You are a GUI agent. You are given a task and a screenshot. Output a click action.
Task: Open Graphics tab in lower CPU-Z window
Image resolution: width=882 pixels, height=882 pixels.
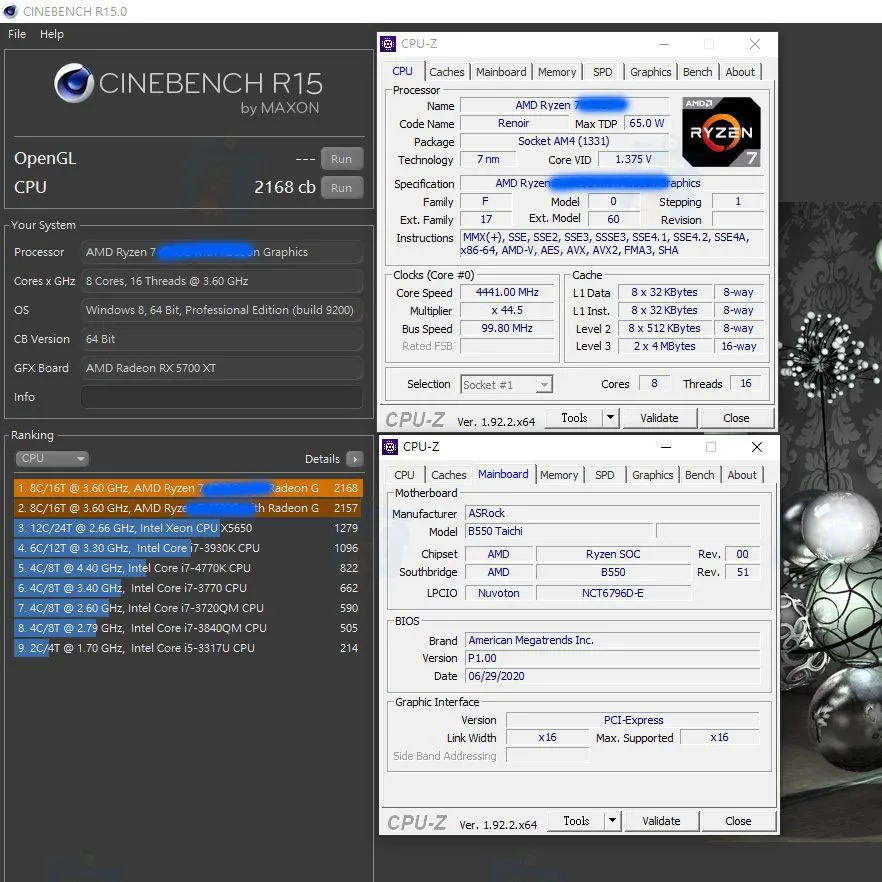[652, 475]
